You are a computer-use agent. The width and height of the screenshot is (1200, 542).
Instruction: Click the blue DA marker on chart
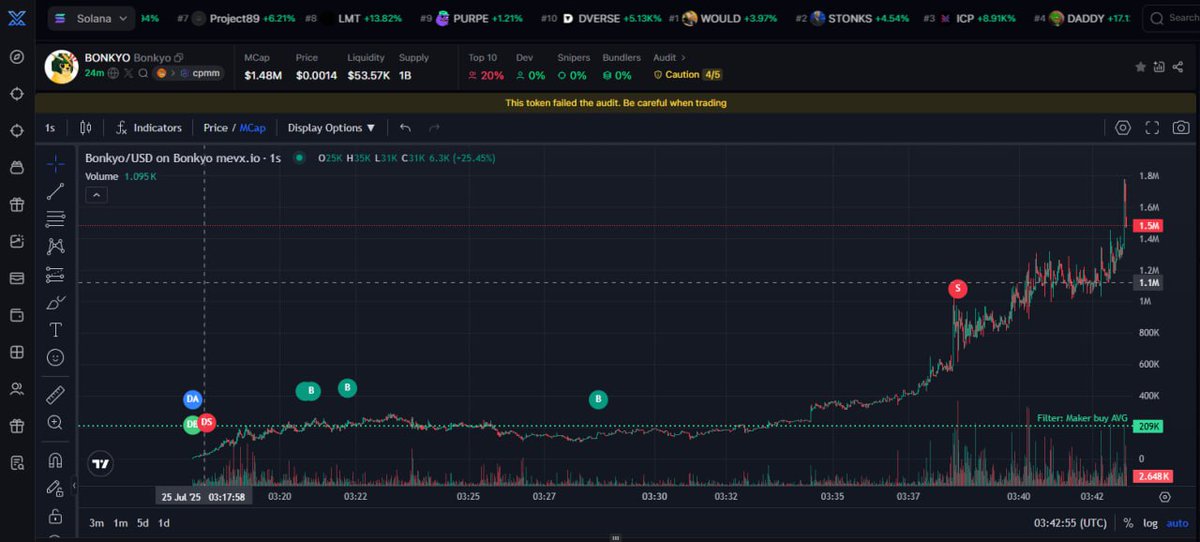[x=193, y=399]
